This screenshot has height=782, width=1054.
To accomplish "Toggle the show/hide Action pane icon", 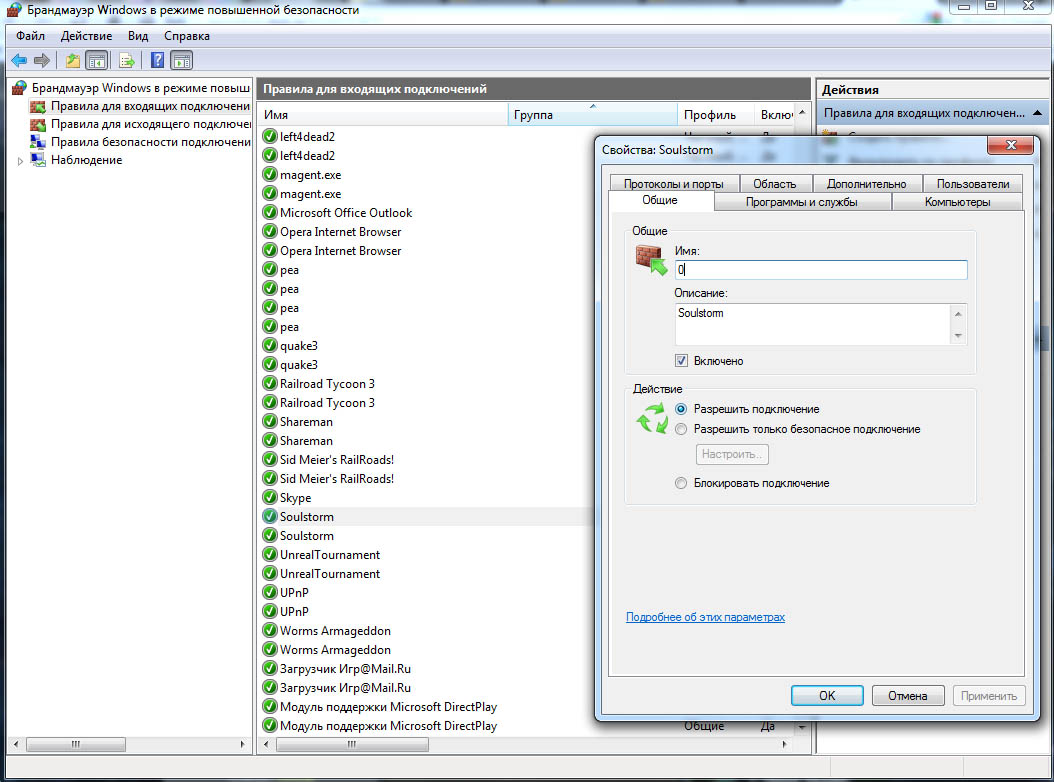I will pos(181,61).
